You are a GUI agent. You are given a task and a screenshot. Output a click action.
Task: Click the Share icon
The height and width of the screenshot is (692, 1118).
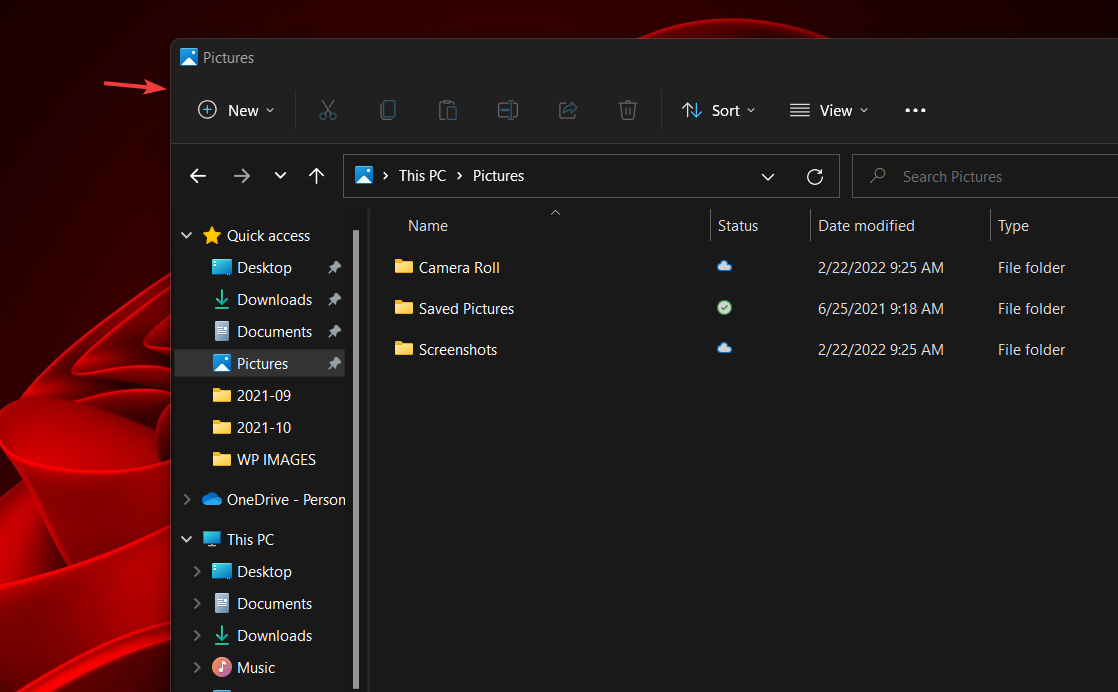(x=568, y=110)
